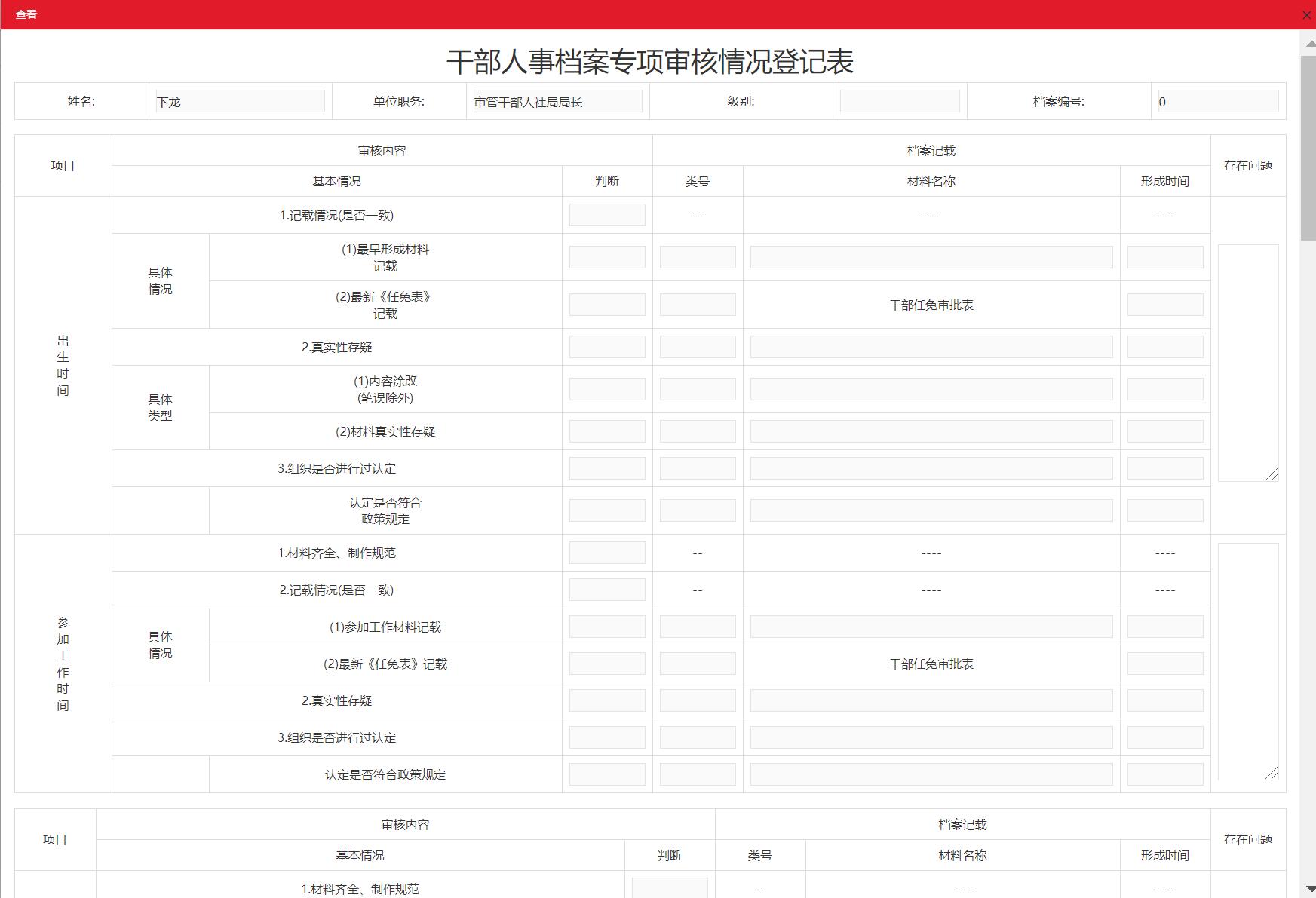Click the scrollbar up arrow at top right
Viewport: 1316px width, 898px height.
[1309, 44]
